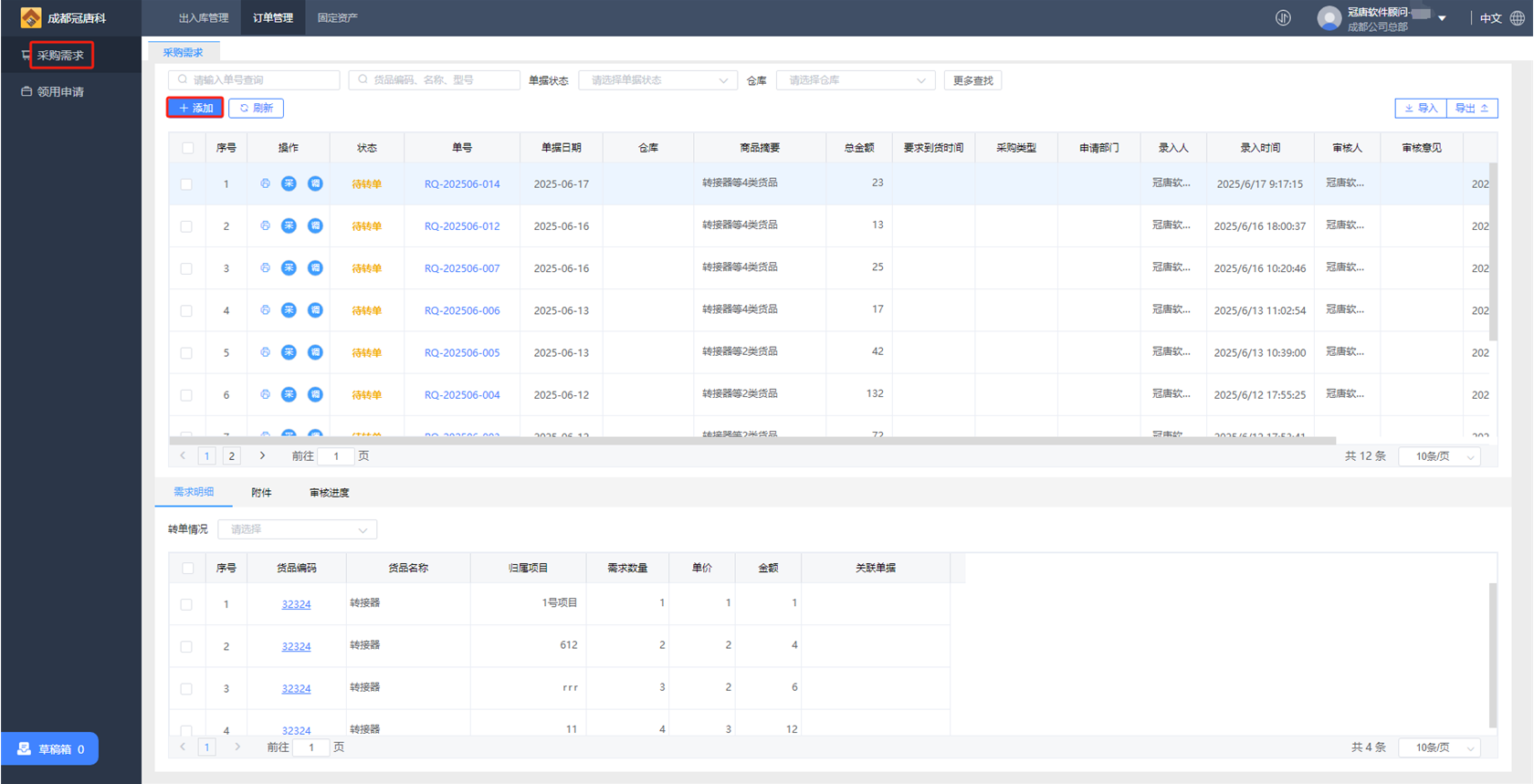Click the circular switch icon beside the avatar
This screenshot has width=1534, height=784.
1283,18
